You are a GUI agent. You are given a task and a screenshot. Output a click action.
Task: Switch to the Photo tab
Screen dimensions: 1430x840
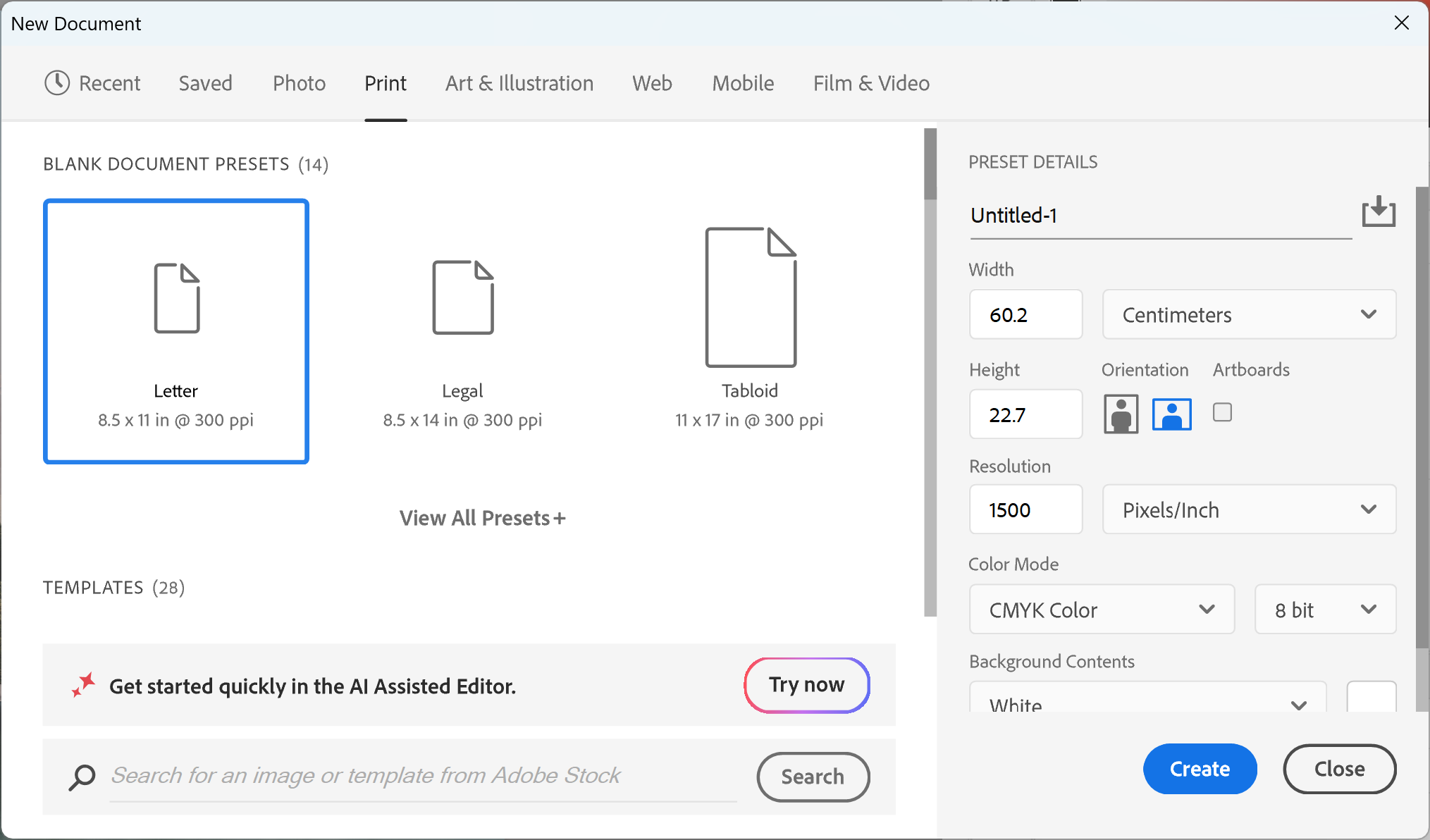pos(299,83)
